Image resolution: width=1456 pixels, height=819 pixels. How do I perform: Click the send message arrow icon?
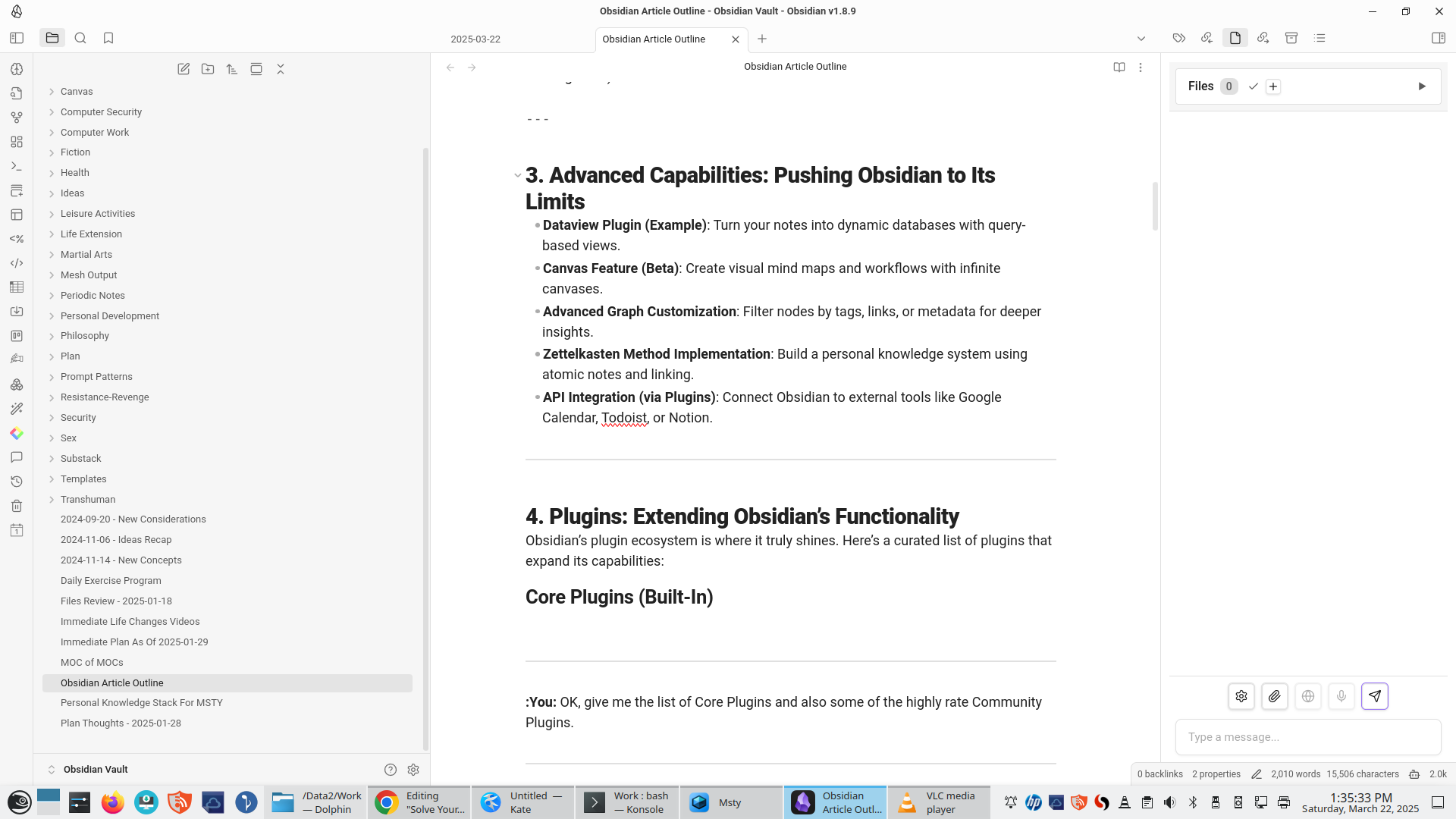click(x=1374, y=696)
